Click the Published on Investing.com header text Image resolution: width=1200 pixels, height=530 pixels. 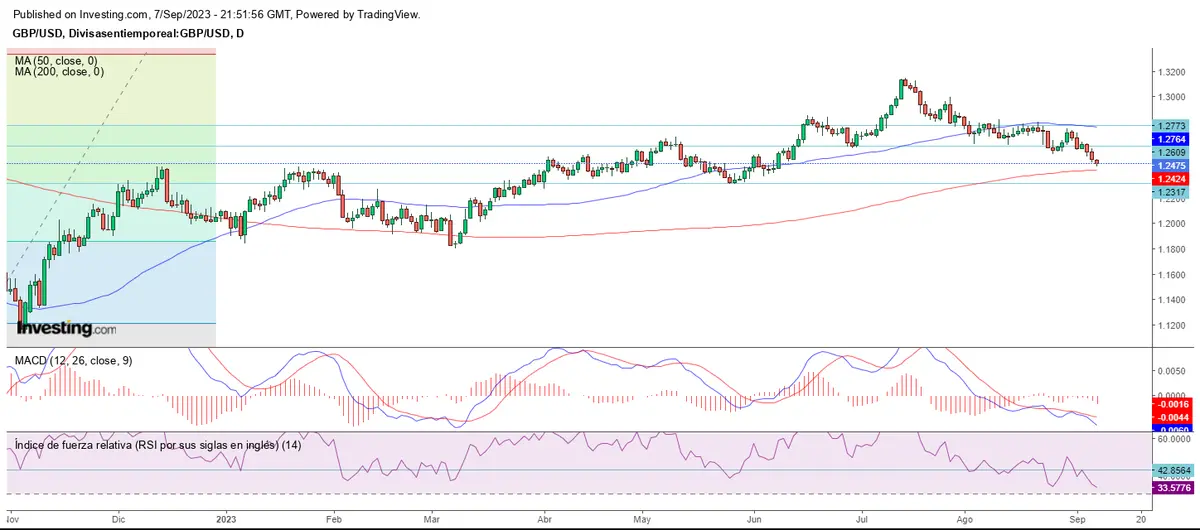pos(216,15)
